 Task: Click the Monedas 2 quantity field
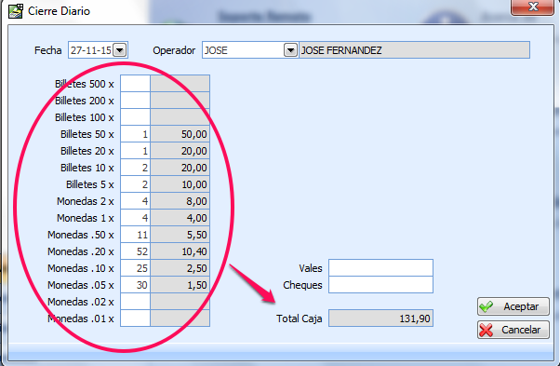(x=135, y=201)
